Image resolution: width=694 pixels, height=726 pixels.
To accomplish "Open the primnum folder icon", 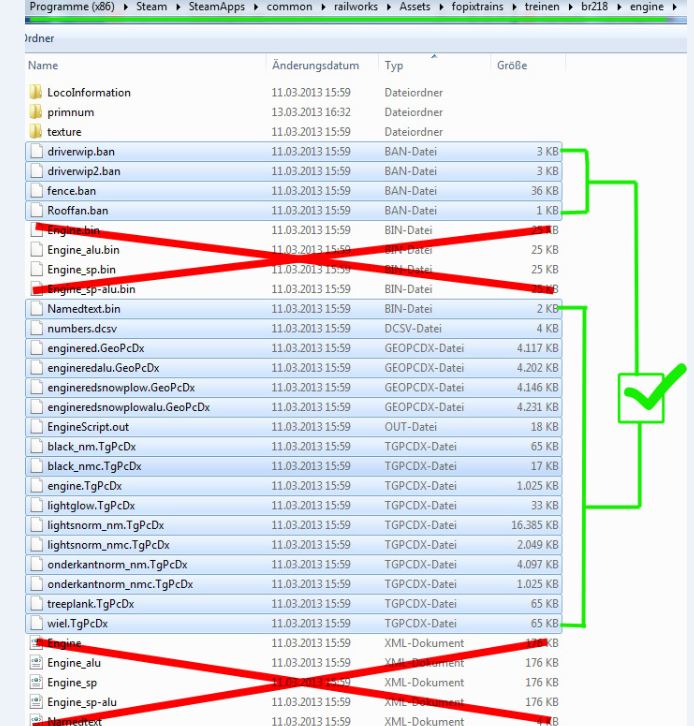I will pyautogui.click(x=36, y=112).
